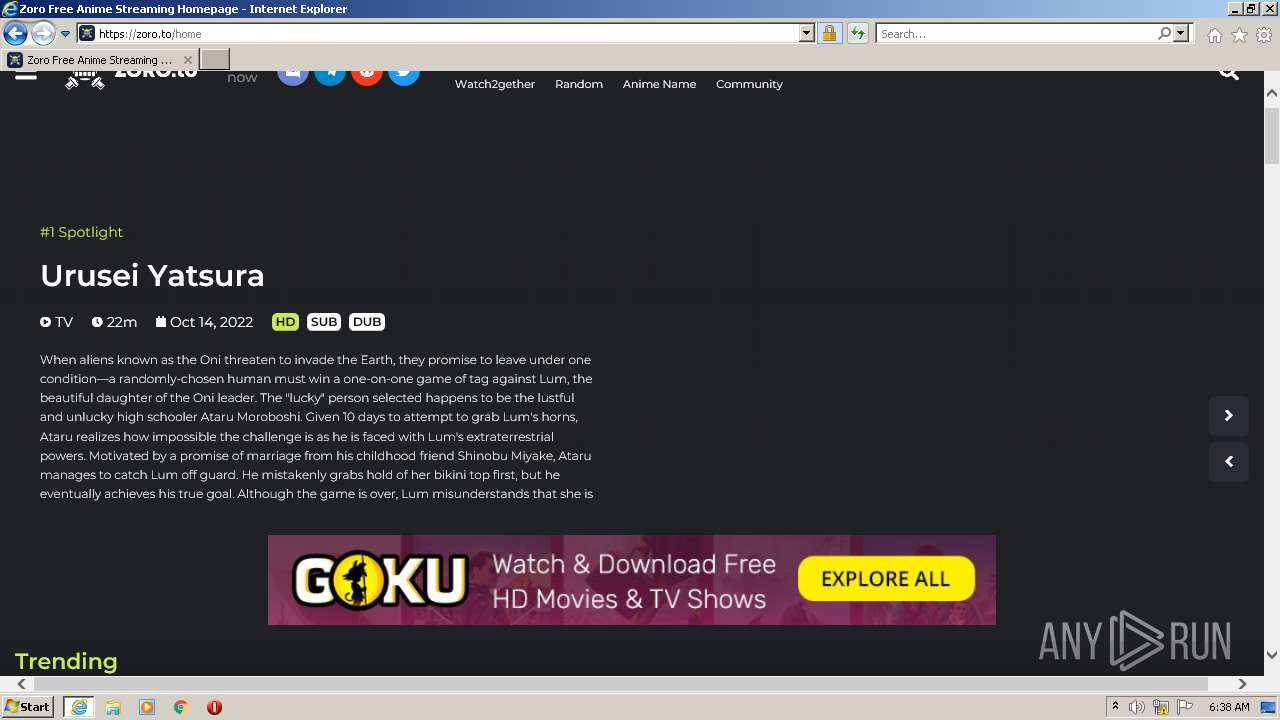1280x720 pixels.
Task: Click the browser Forward arrow button
Action: pyautogui.click(x=43, y=34)
